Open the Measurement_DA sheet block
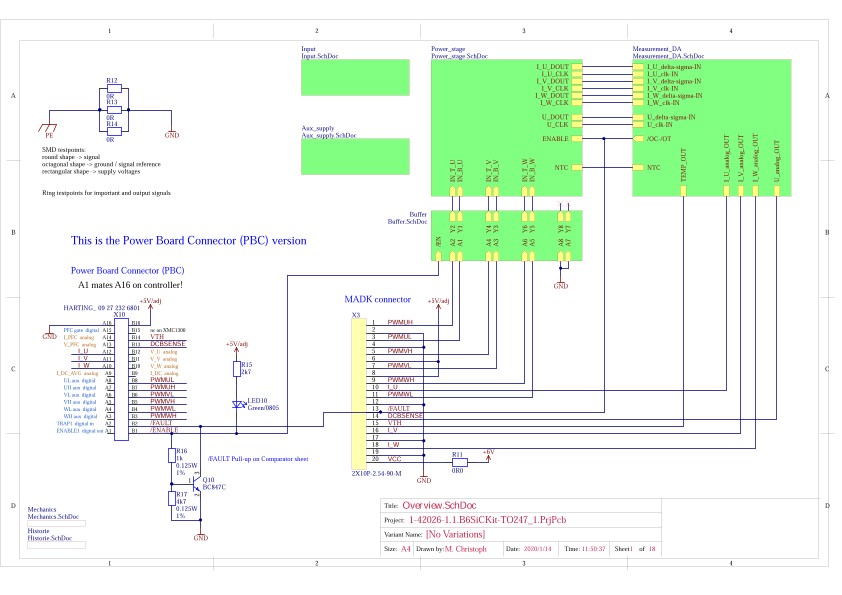Viewport: 842px width, 595px height. (711, 127)
